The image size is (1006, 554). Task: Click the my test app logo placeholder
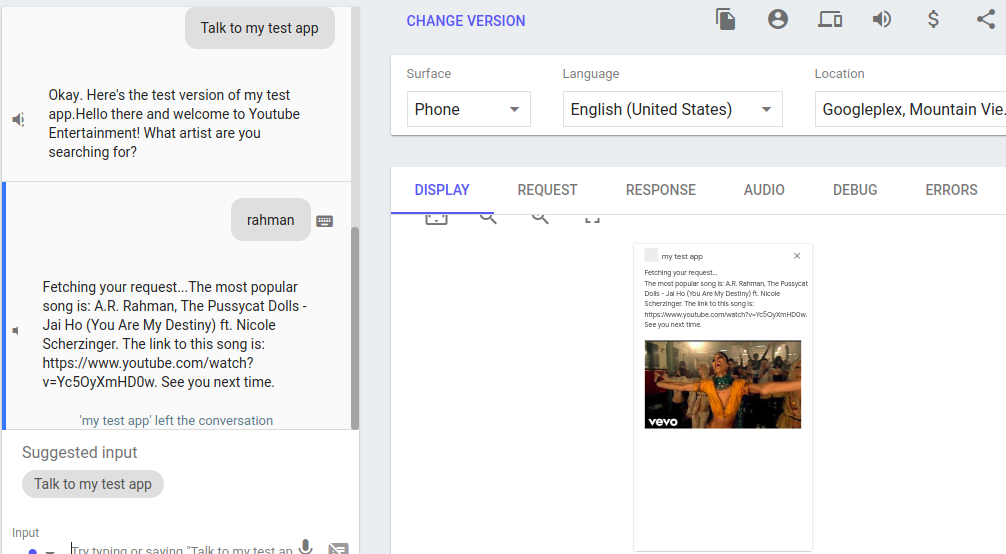[651, 255]
